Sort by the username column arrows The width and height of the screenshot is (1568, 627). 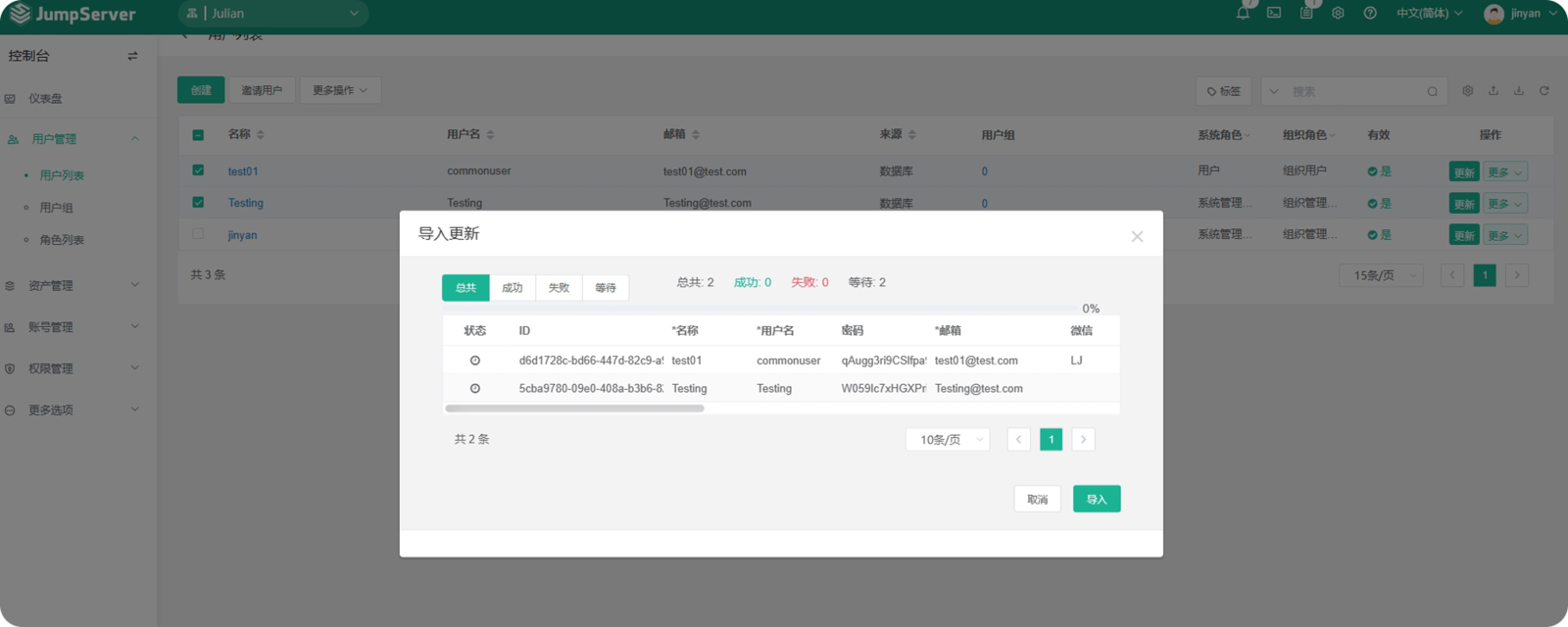[490, 134]
